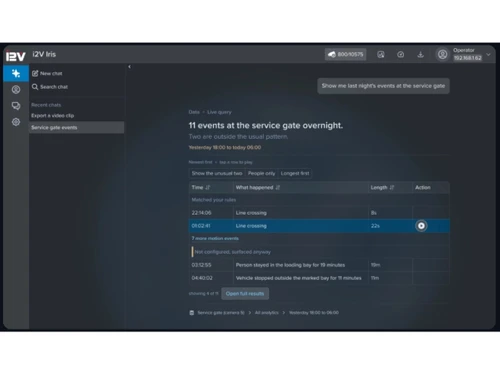Image resolution: width=500 pixels, height=375 pixels.
Task: Toggle the 'Longest first' filter chip
Action: coord(295,173)
